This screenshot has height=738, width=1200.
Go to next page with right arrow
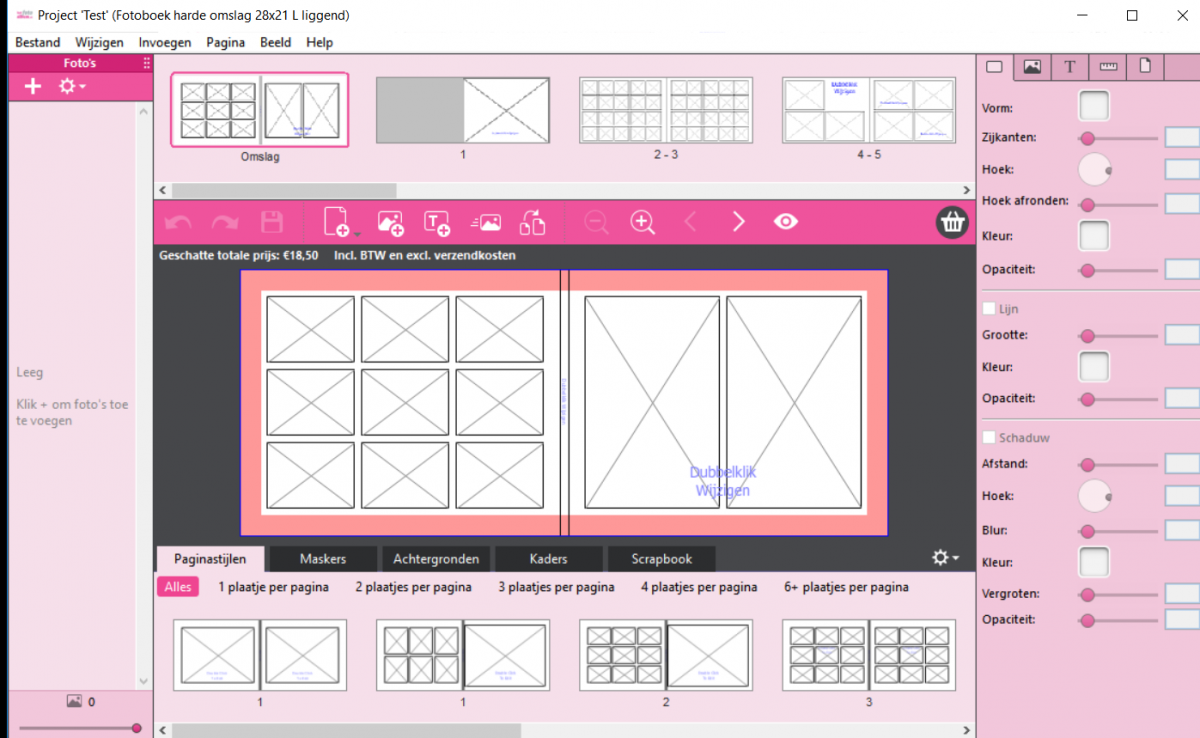tap(738, 222)
